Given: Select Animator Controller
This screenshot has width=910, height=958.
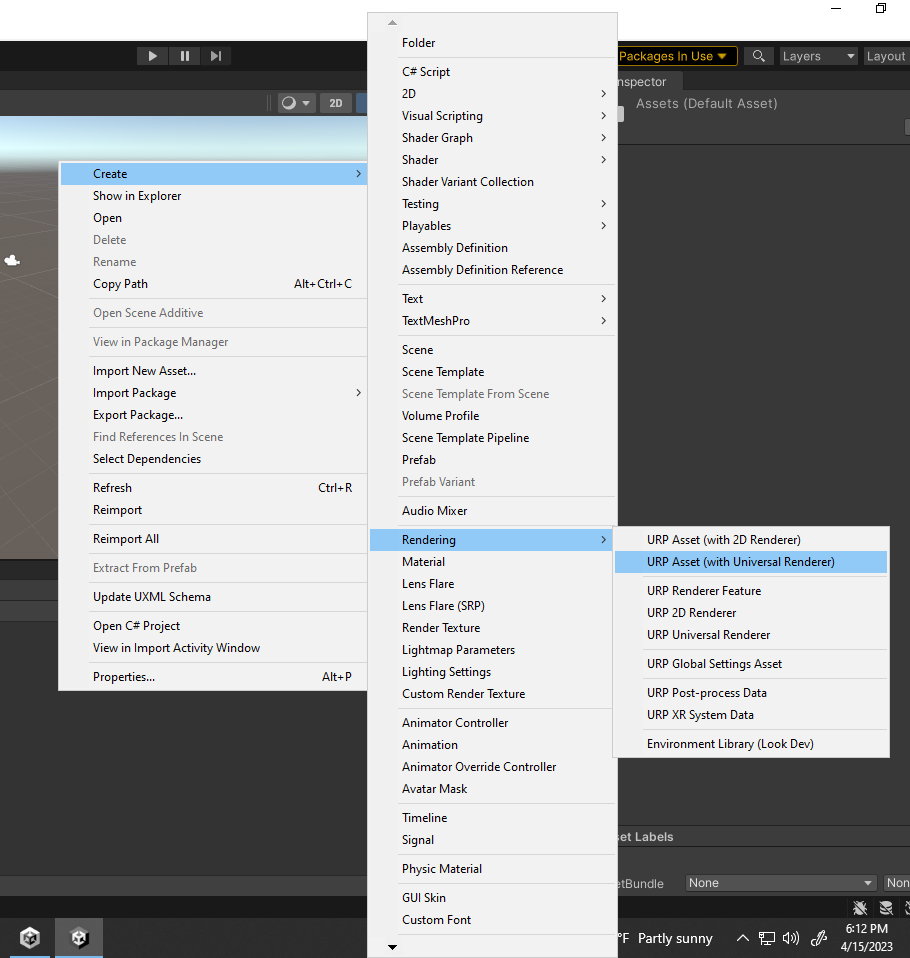Looking at the screenshot, I should (x=493, y=723).
